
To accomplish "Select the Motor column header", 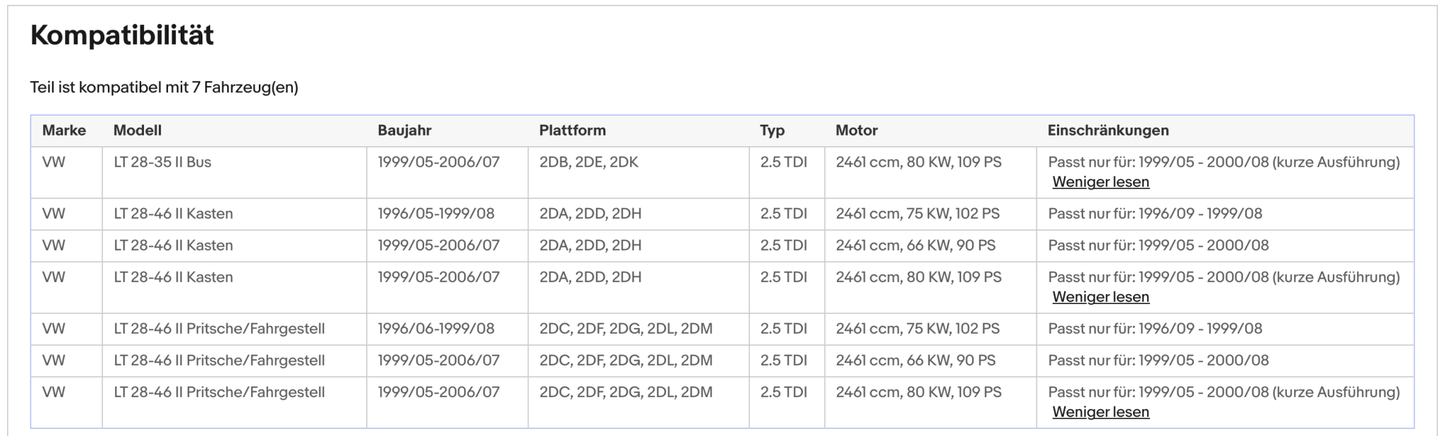I will tap(856, 131).
